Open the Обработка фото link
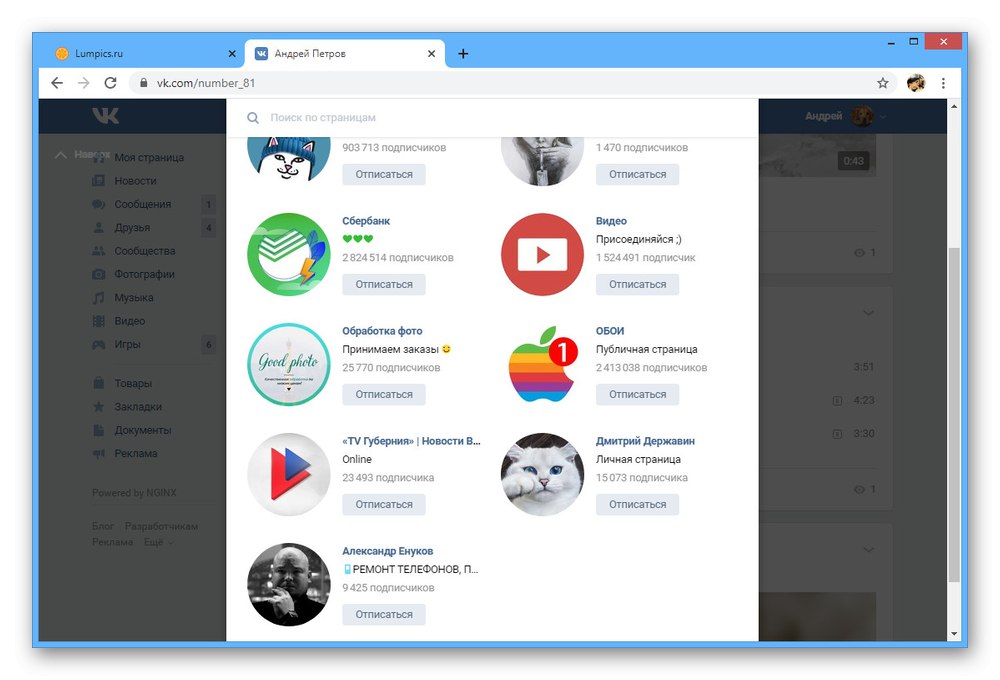 (382, 331)
